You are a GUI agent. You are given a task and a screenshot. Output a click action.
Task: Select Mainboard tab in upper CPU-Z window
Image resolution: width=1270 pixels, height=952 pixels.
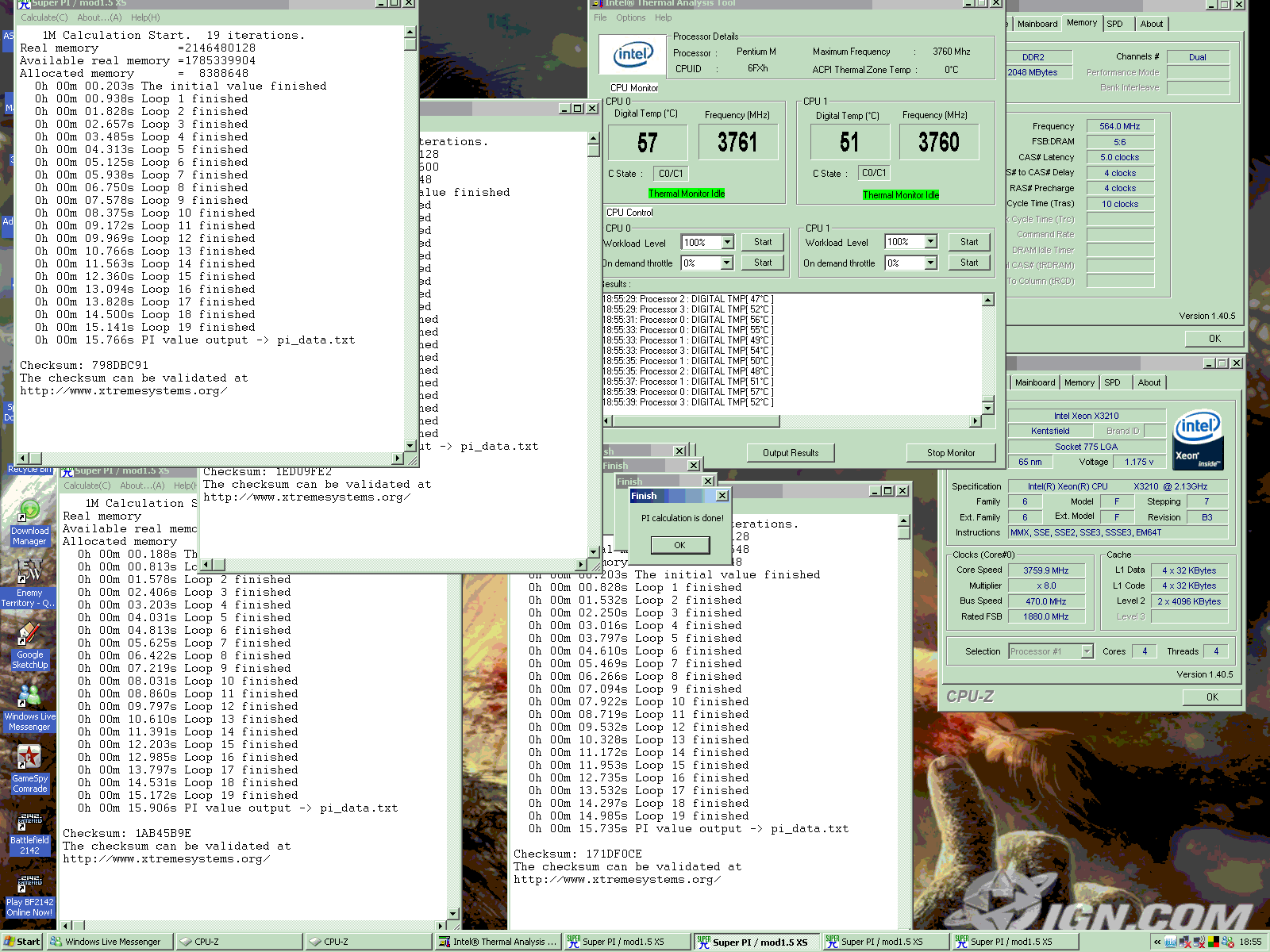(x=1037, y=24)
